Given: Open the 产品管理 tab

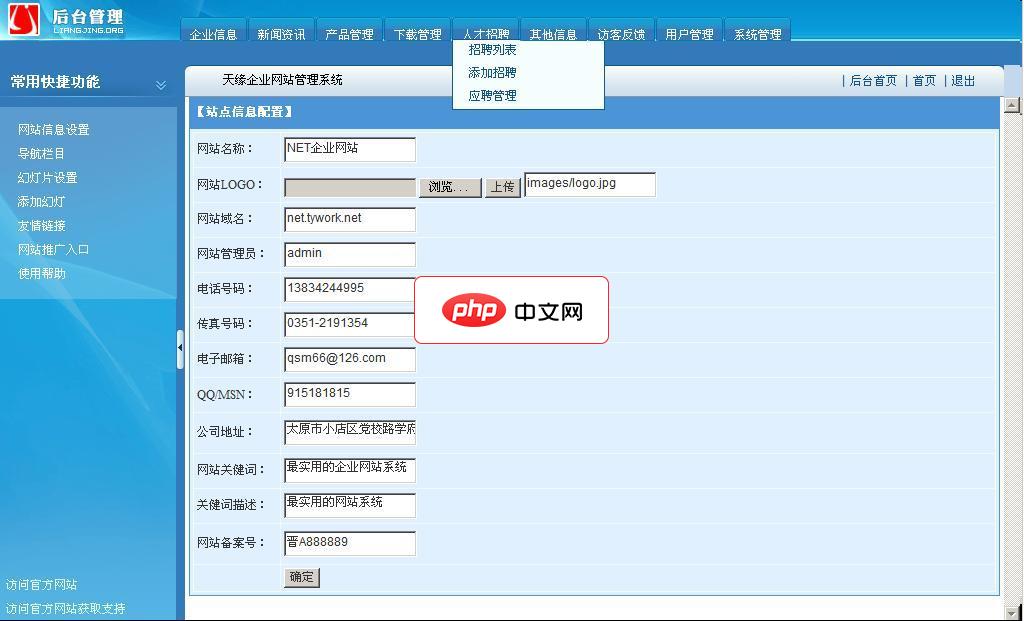Looking at the screenshot, I should [350, 31].
